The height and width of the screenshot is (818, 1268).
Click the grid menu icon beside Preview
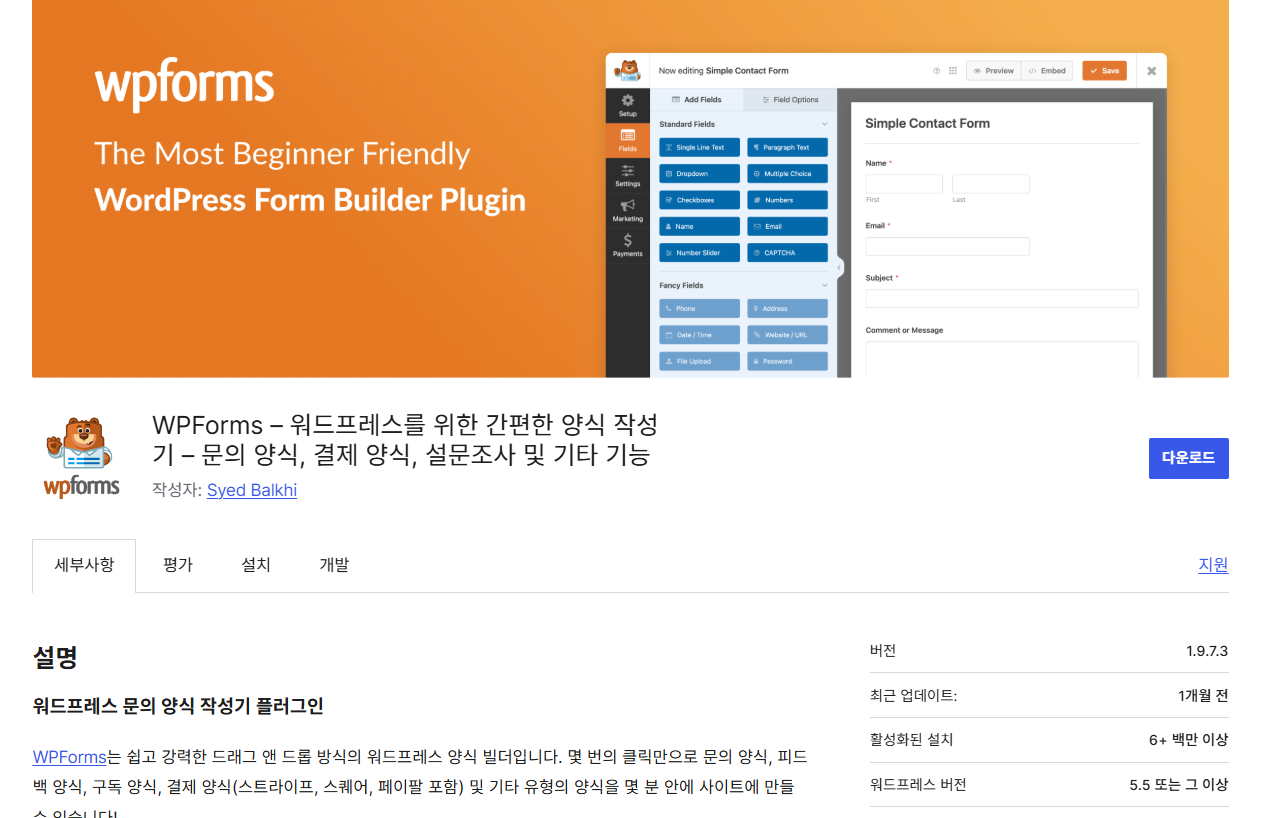coord(953,71)
